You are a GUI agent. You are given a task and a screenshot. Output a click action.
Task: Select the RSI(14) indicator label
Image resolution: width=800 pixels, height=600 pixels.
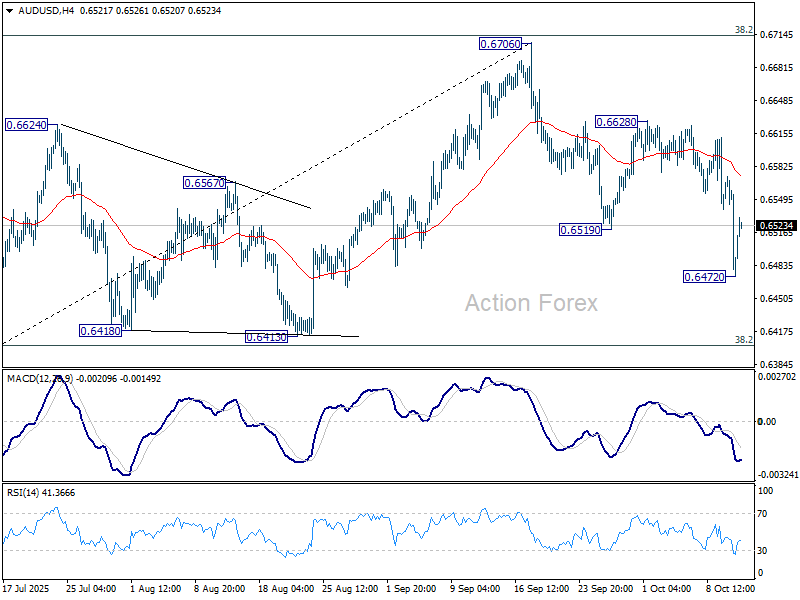pyautogui.click(x=25, y=493)
